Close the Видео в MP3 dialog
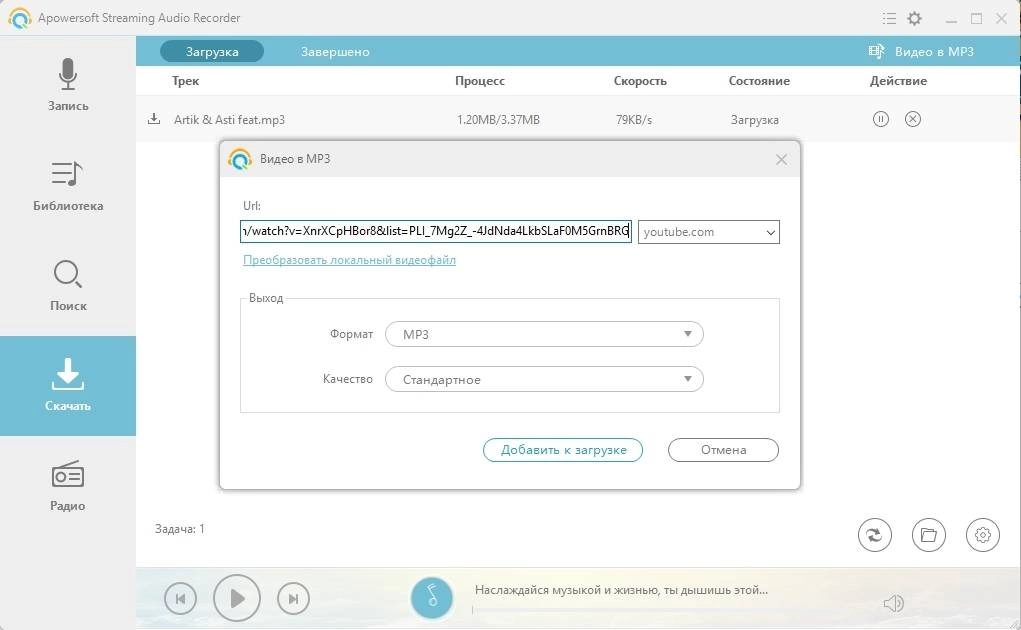The width and height of the screenshot is (1021, 630). [x=781, y=159]
